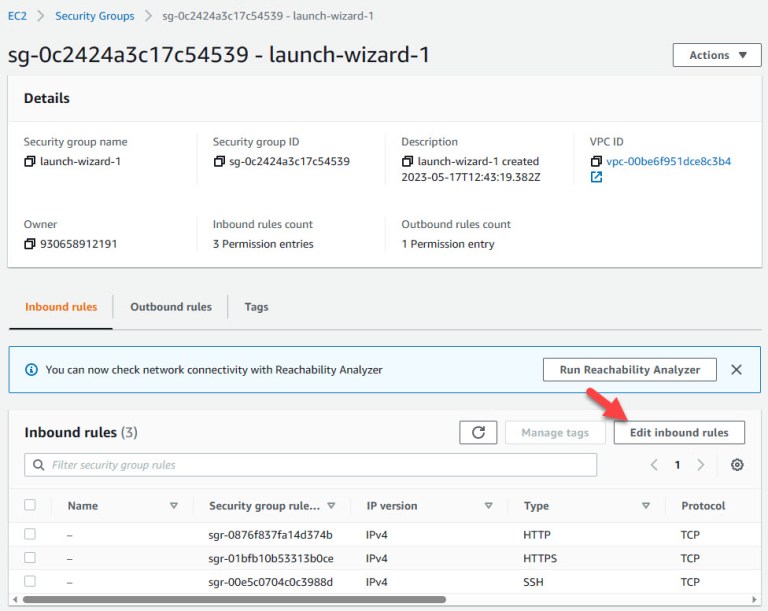Open the Actions dropdown menu

[x=717, y=55]
